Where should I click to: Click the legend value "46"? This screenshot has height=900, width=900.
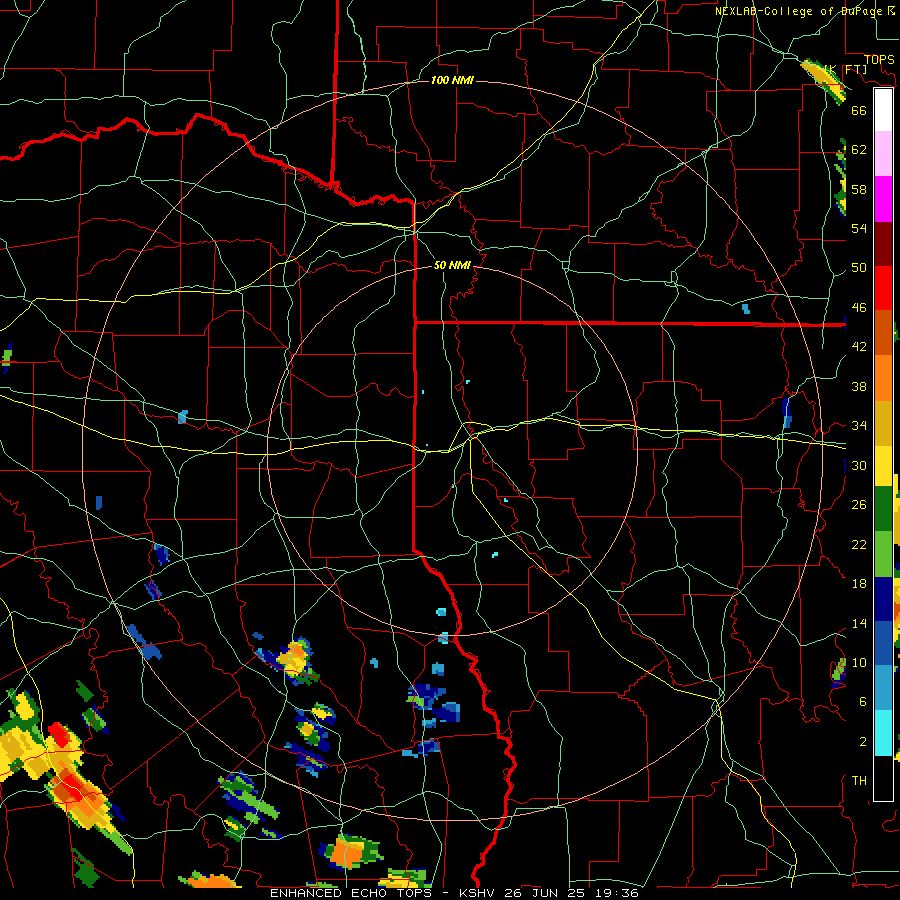click(859, 307)
